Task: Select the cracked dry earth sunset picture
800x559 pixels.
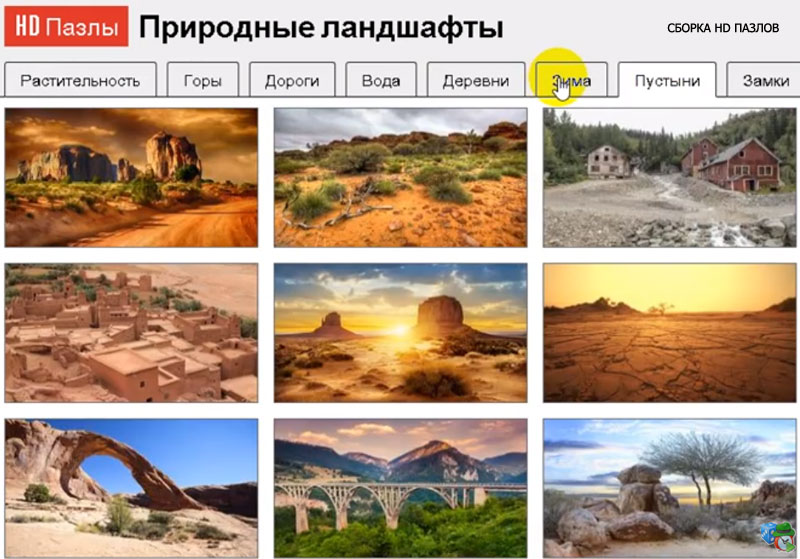Action: [669, 333]
